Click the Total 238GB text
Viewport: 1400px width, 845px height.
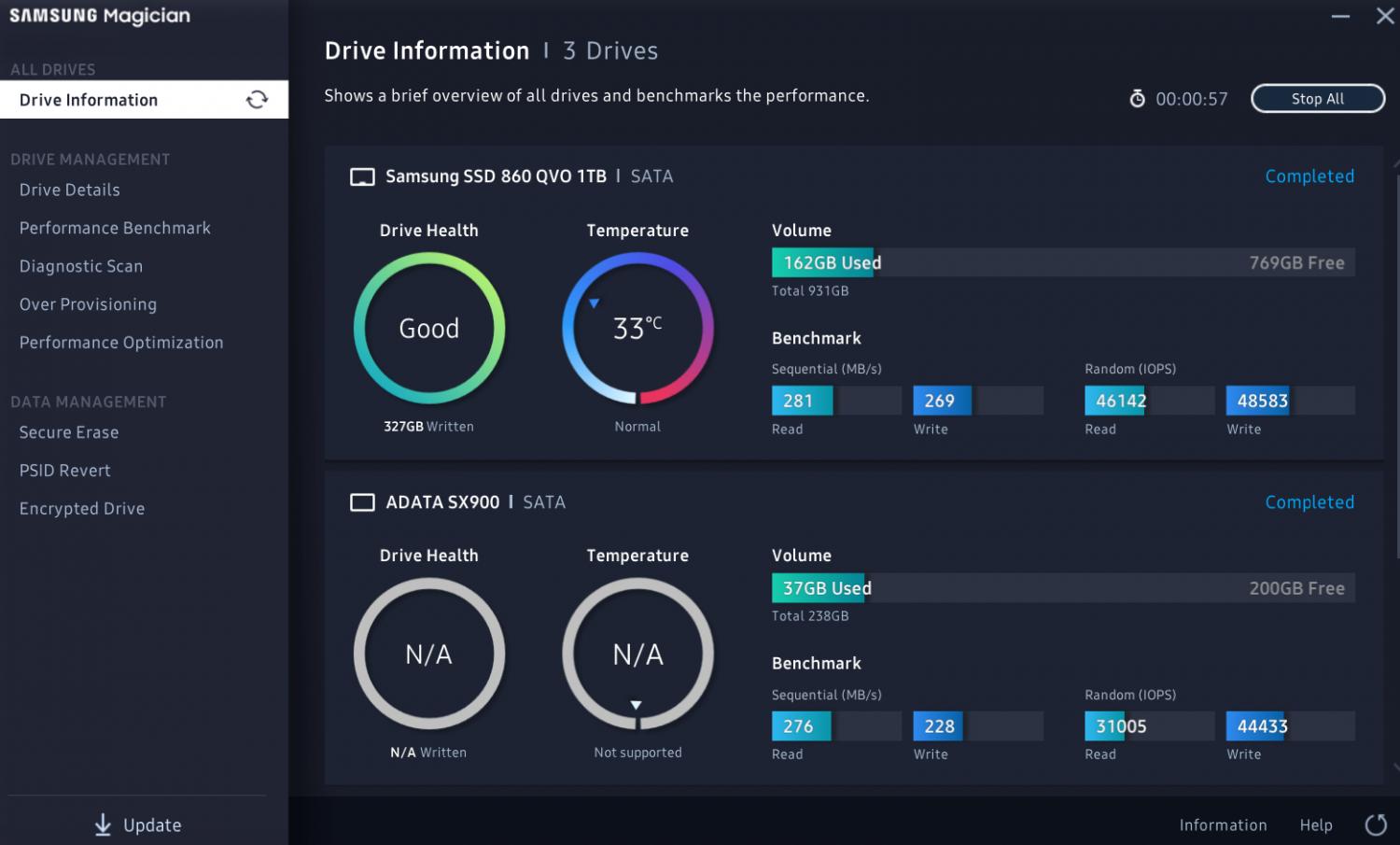click(x=810, y=616)
